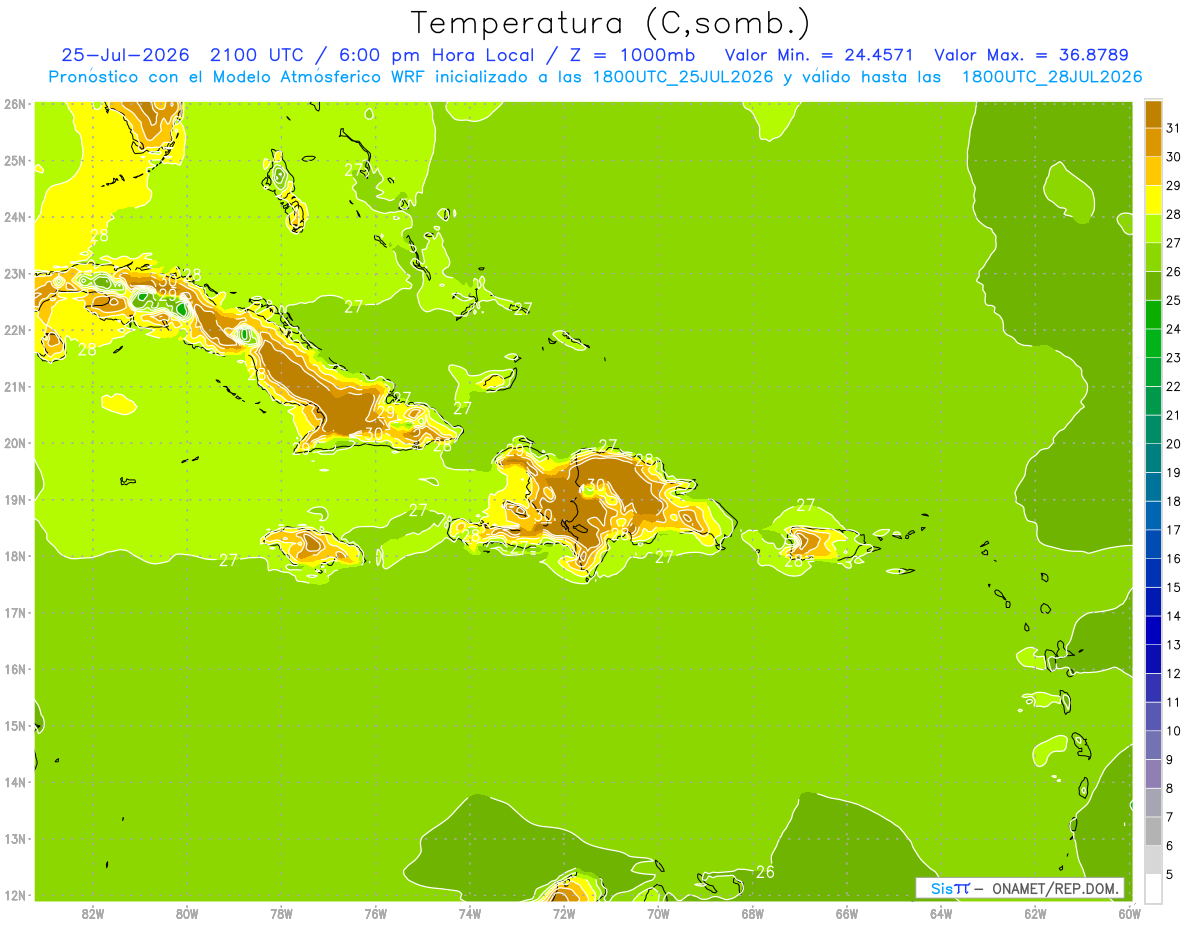Click the longitude label "68W"
1200x927 pixels.
(753, 913)
